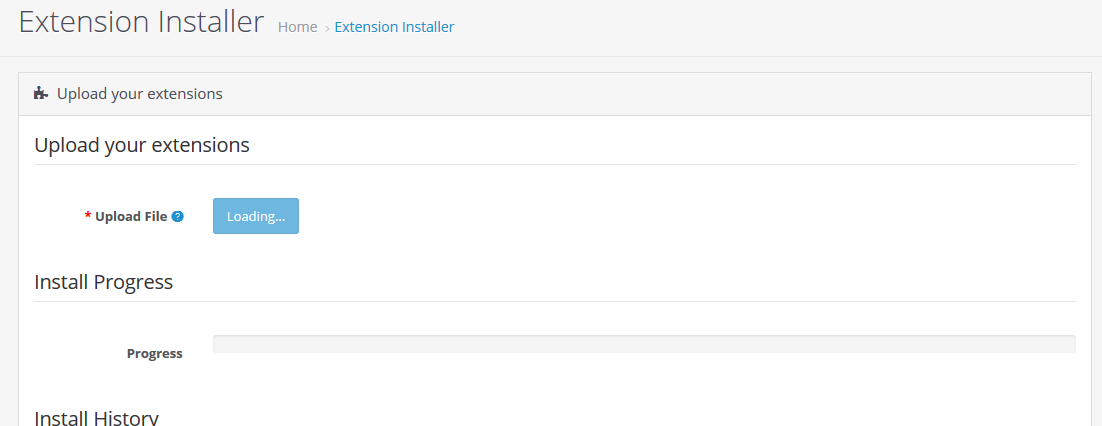This screenshot has height=426, width=1102.
Task: Click the large Extension Installer page title
Action: (x=141, y=22)
